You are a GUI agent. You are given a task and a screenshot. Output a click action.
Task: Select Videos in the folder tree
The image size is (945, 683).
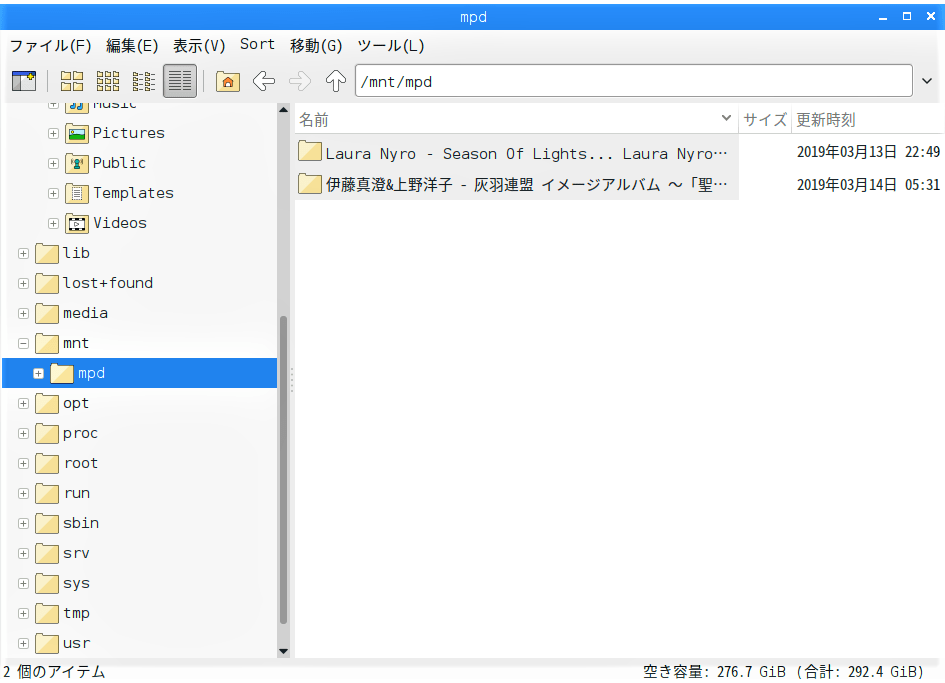119,223
